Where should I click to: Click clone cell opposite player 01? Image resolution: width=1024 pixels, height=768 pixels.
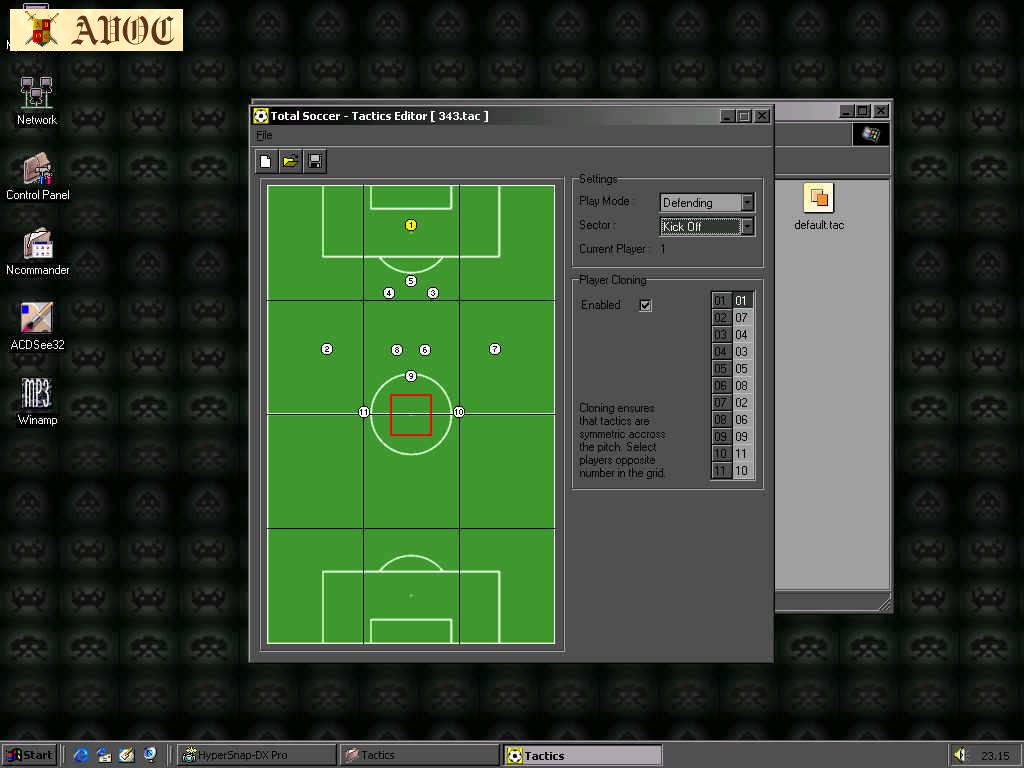743,300
